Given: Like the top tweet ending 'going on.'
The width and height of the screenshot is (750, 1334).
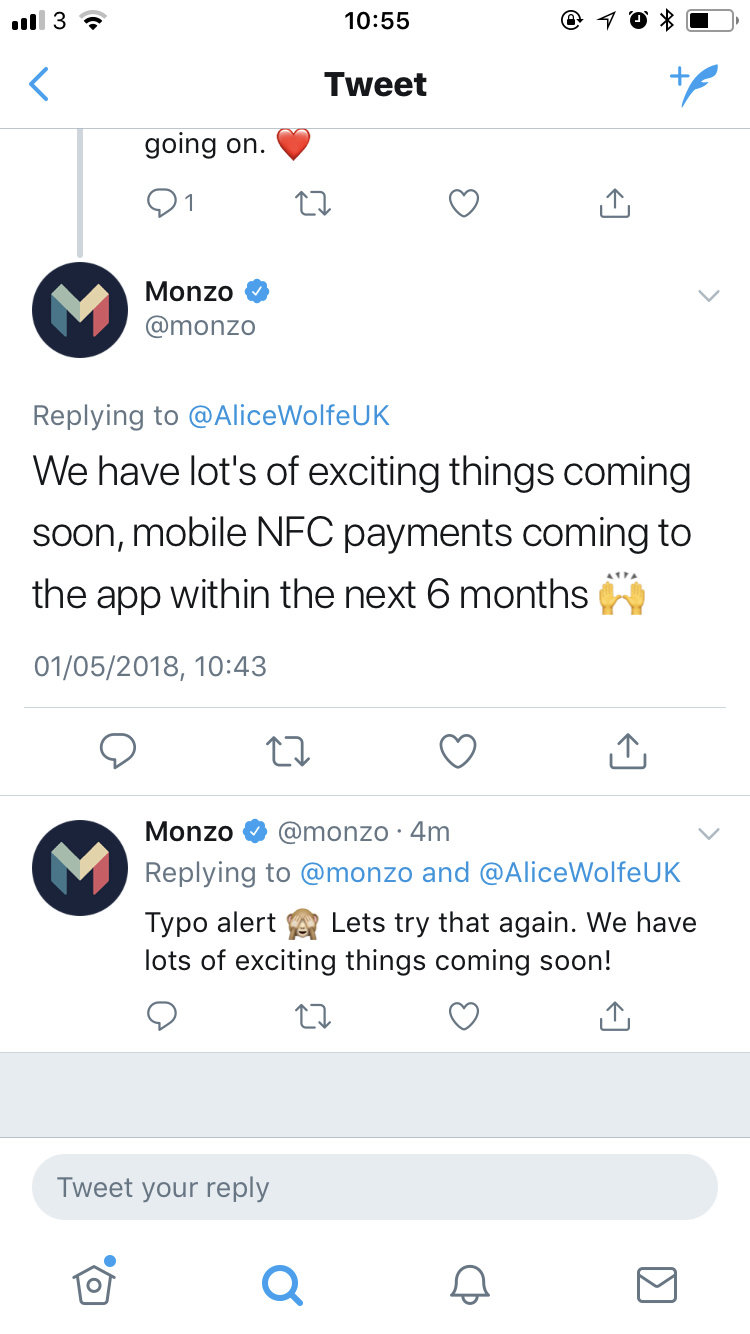Looking at the screenshot, I should point(463,203).
